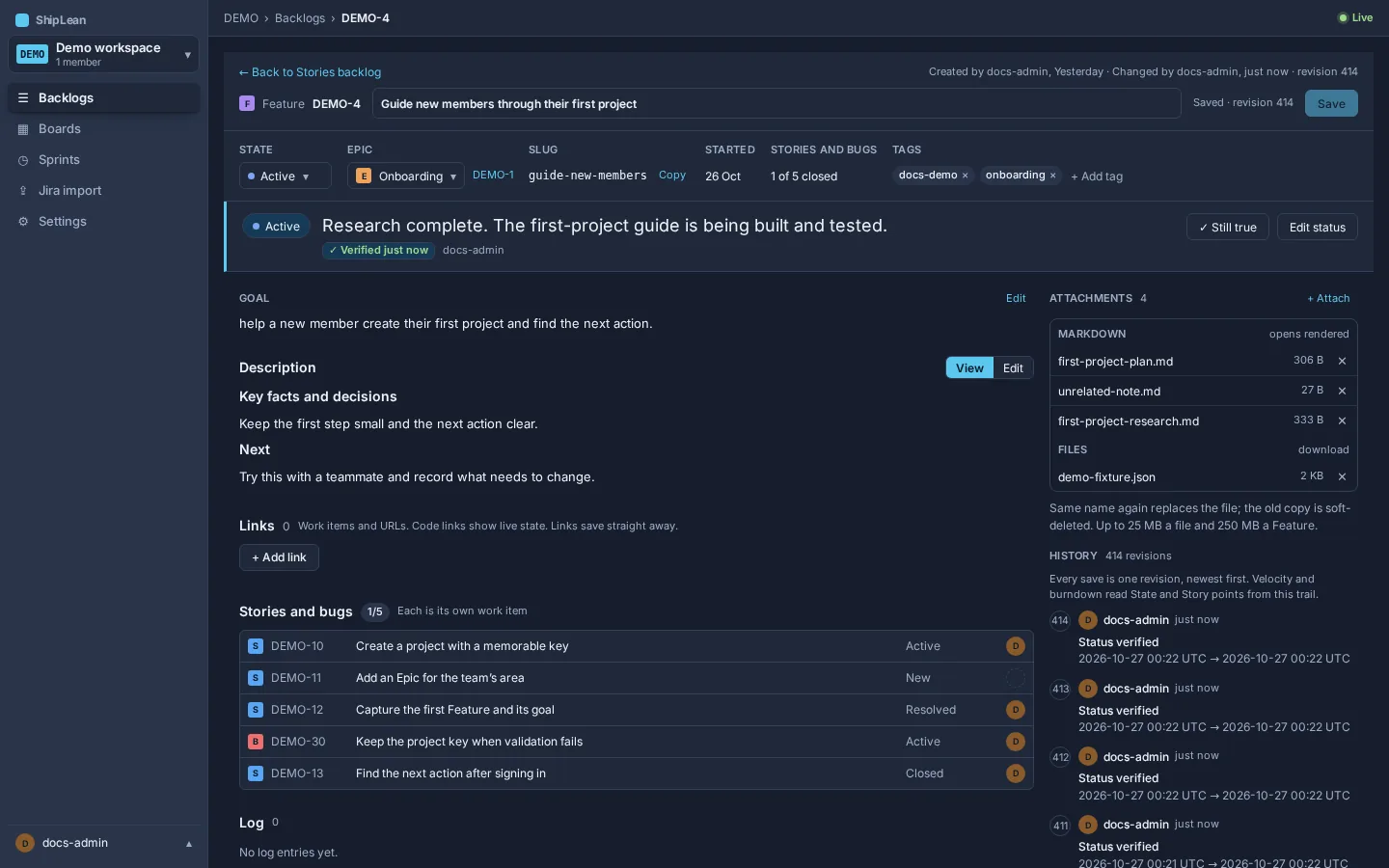Click Edit status button
The height and width of the screenshot is (868, 1389).
(1317, 228)
